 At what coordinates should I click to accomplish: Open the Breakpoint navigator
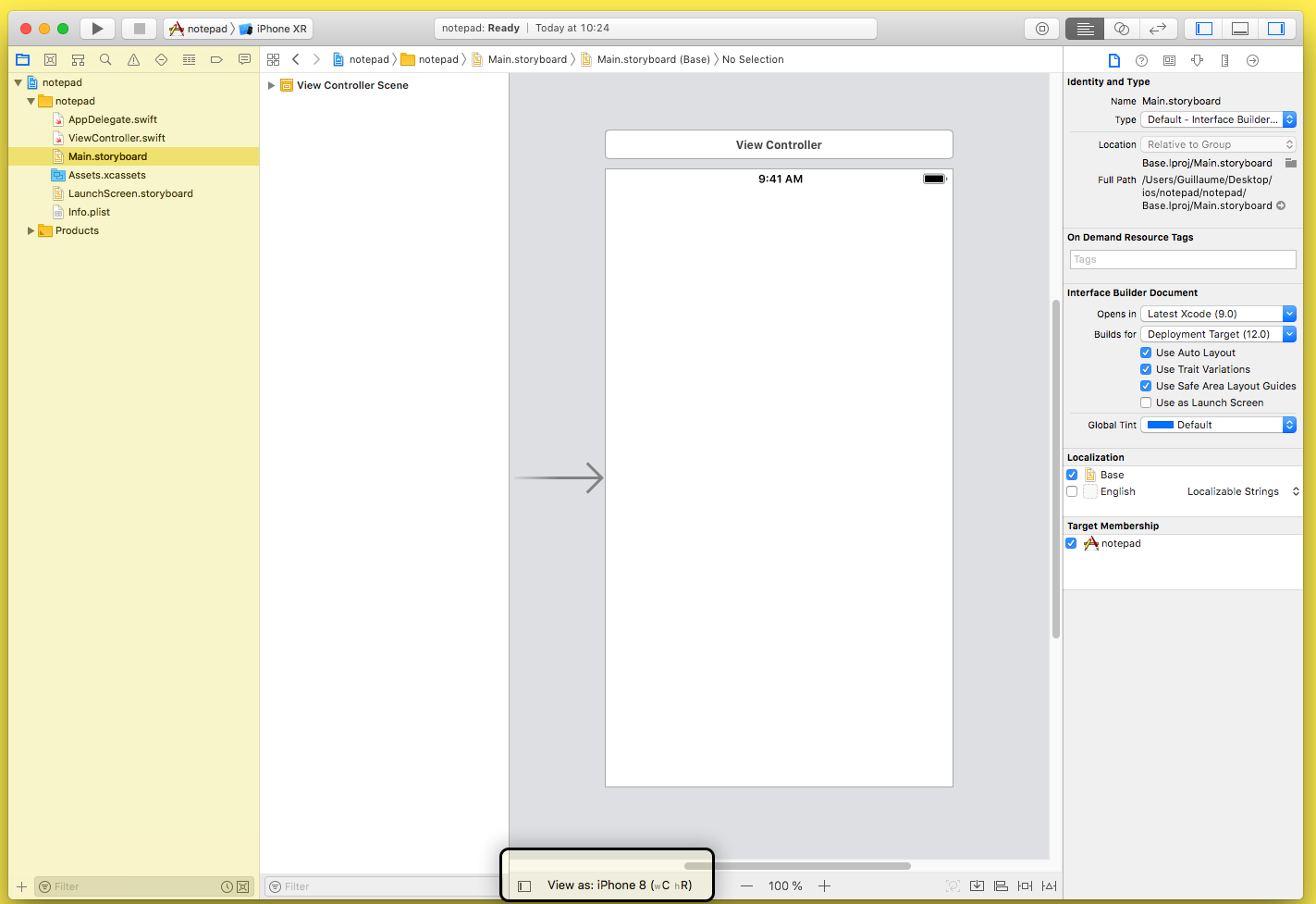click(216, 59)
